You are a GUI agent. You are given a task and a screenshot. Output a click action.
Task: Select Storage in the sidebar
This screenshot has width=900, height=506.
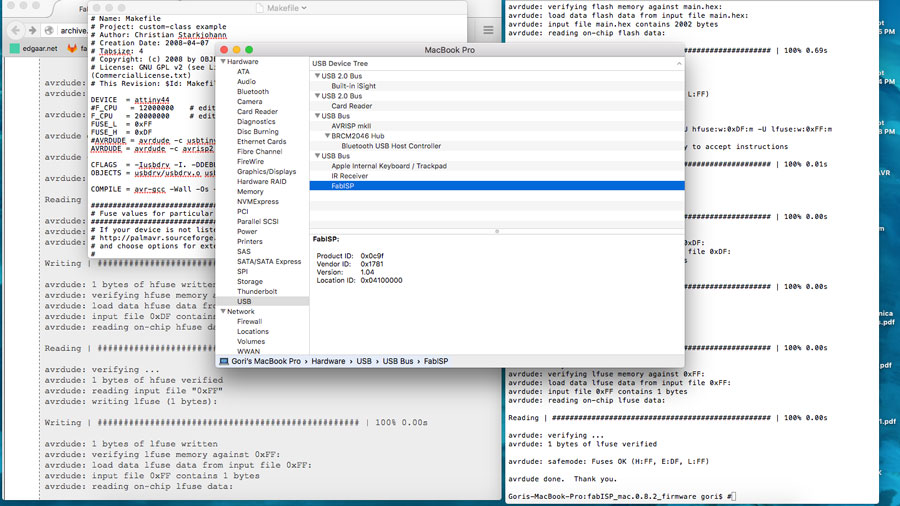[250, 282]
